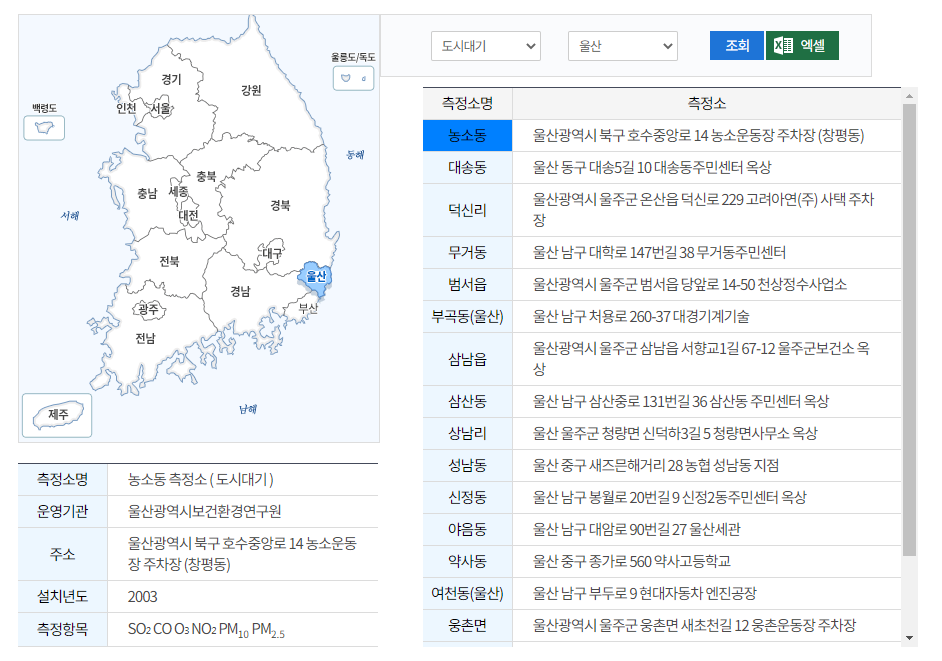
Task: Select the 삼산동 station row
Action: pyautogui.click(x=662, y=401)
